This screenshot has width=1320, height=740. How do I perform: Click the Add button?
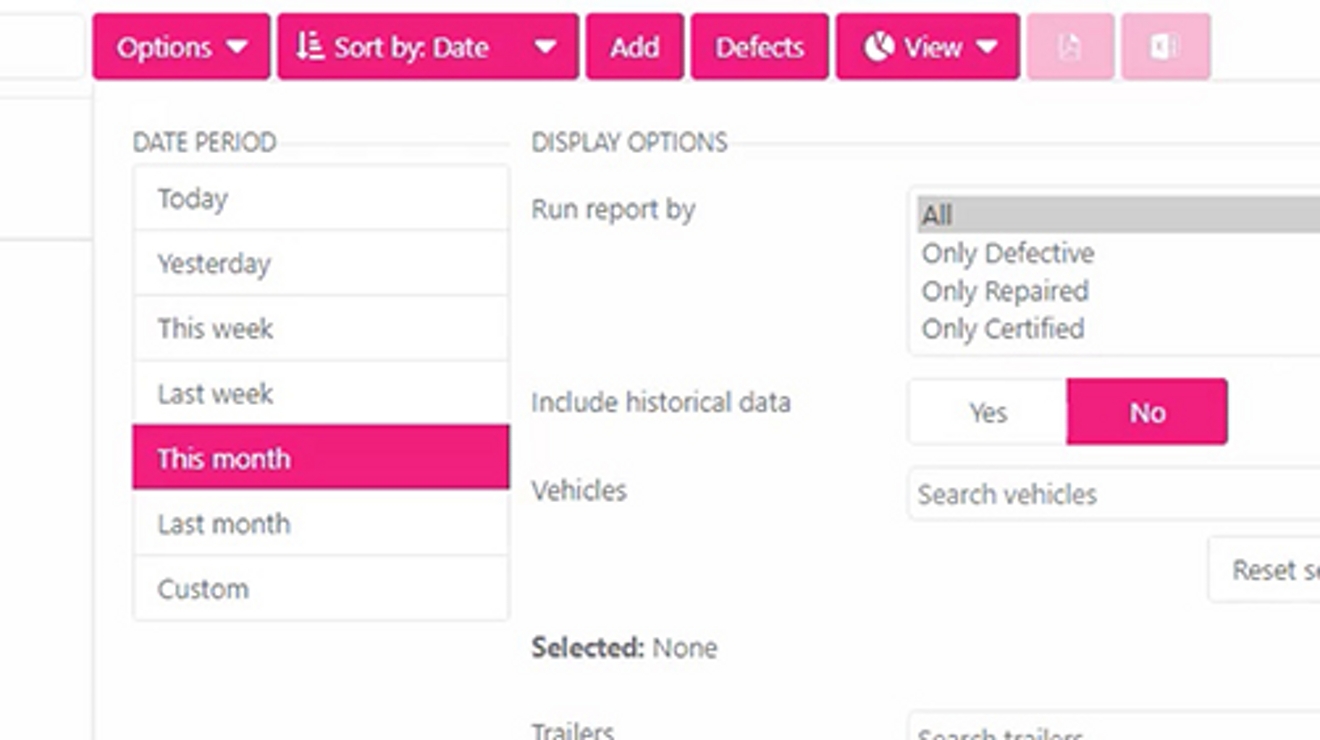[634, 46]
